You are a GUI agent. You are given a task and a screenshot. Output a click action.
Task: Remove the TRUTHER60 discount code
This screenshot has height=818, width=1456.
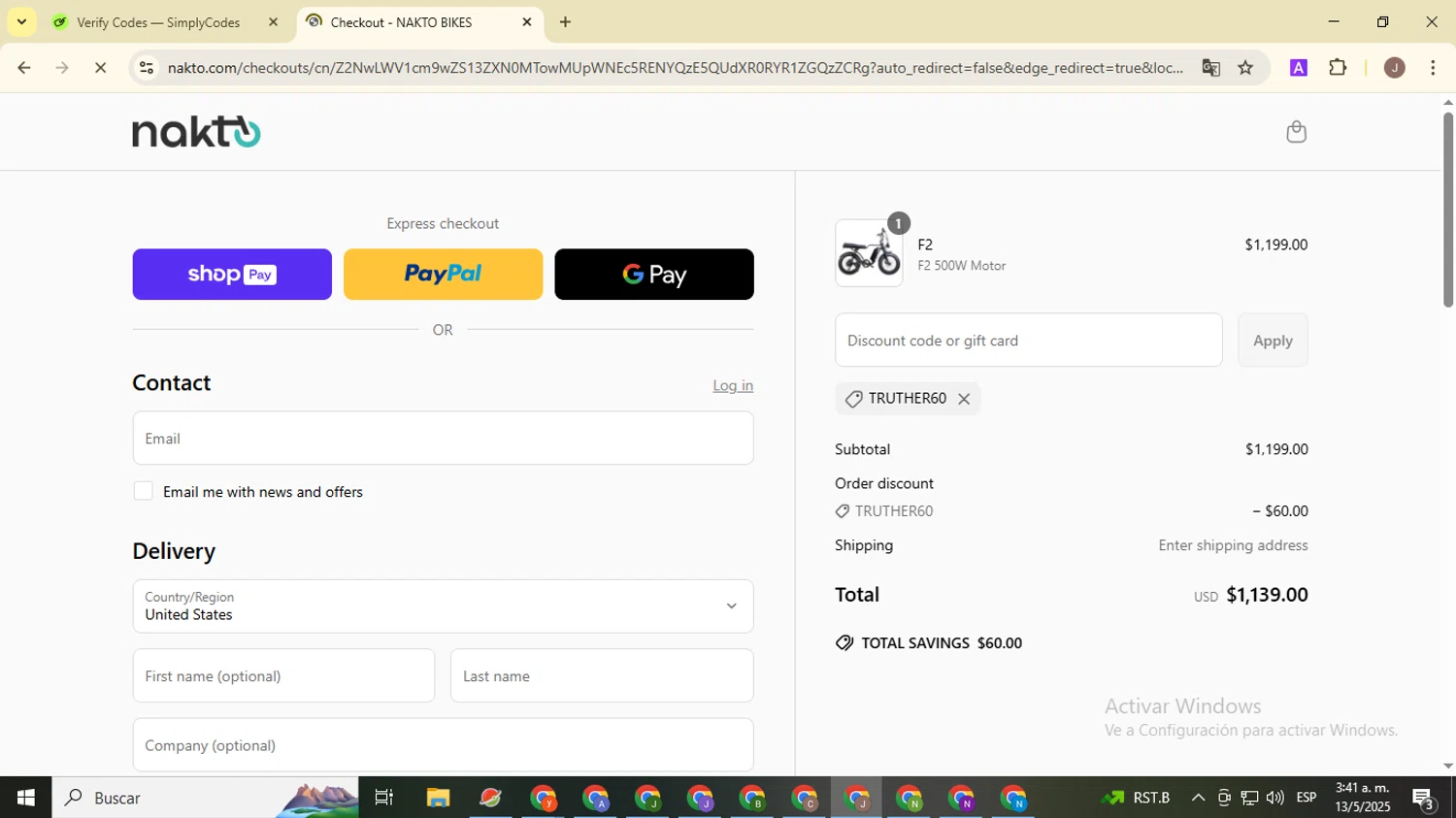pos(964,399)
